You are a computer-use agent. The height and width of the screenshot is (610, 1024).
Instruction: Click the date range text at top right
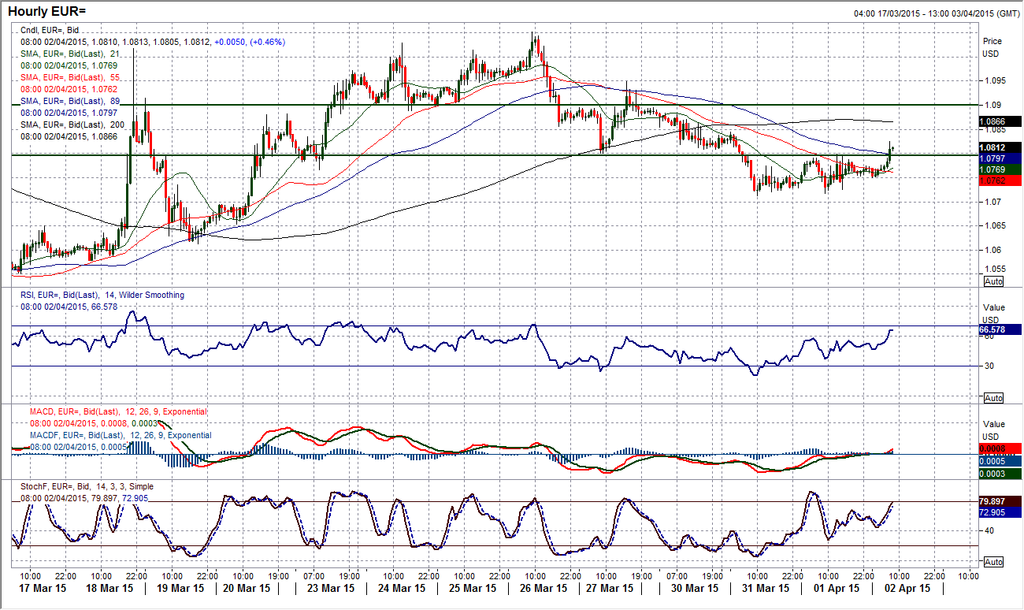coord(936,14)
